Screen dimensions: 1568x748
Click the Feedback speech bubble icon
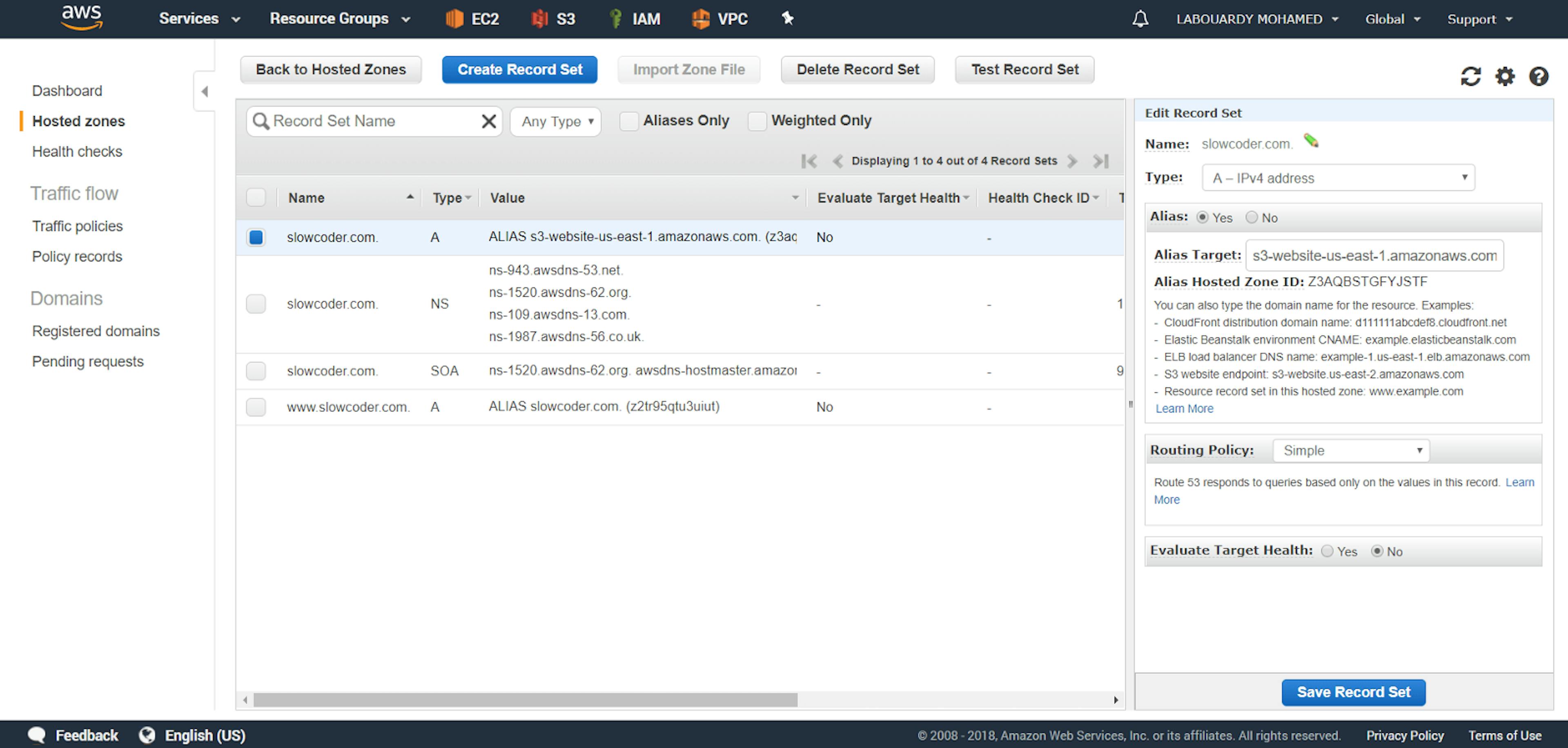tap(36, 735)
